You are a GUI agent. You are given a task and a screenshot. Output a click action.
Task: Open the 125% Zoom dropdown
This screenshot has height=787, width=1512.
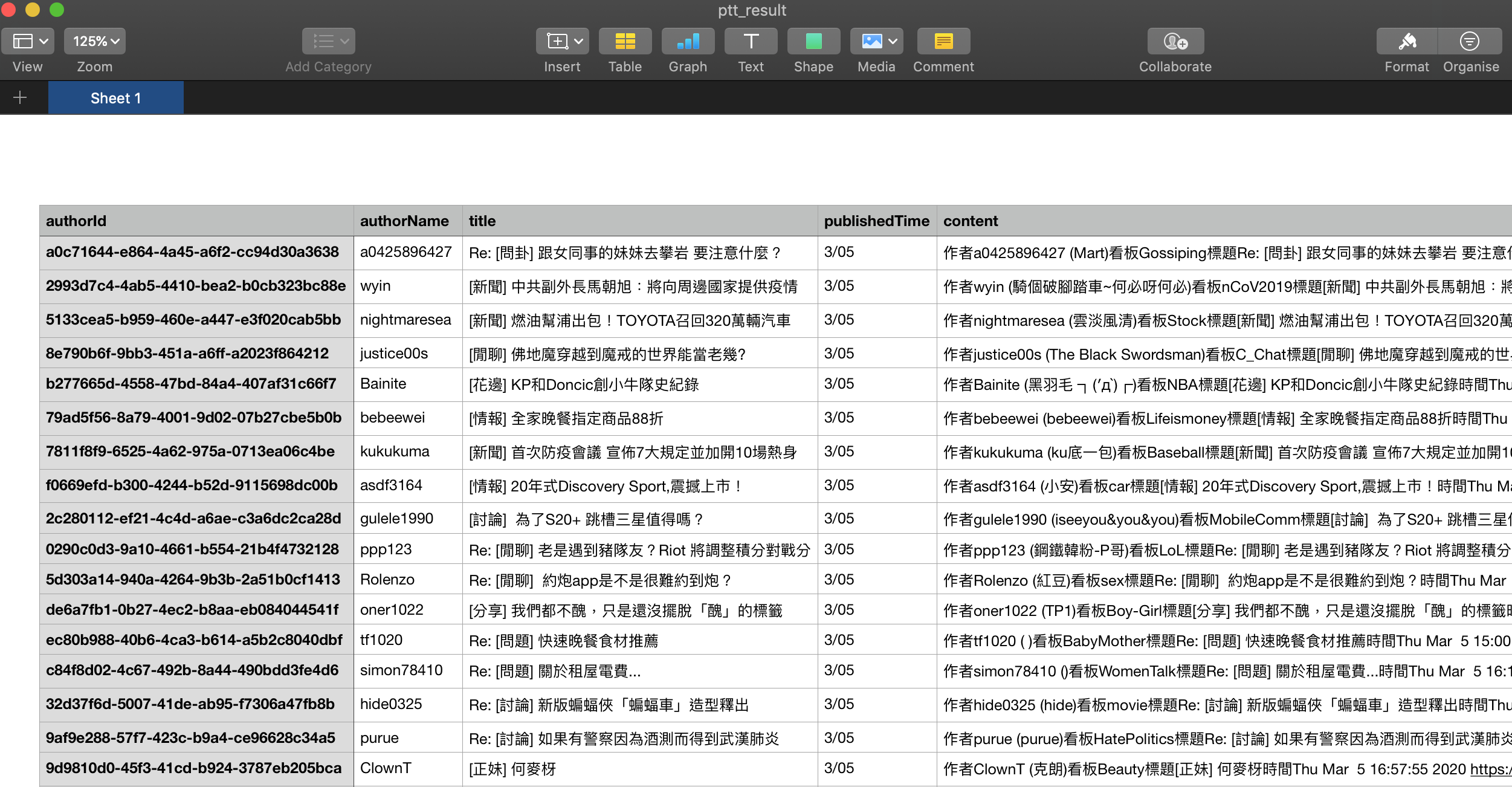(x=95, y=41)
